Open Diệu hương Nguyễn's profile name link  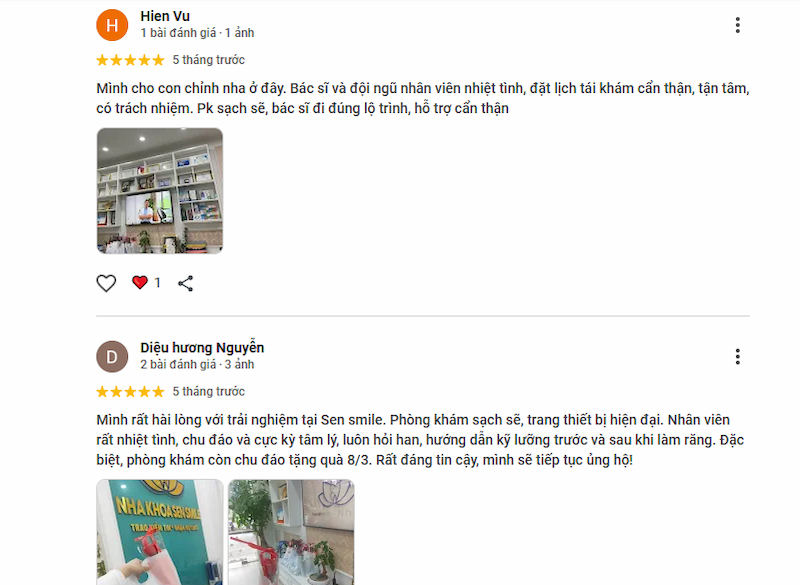[202, 348]
